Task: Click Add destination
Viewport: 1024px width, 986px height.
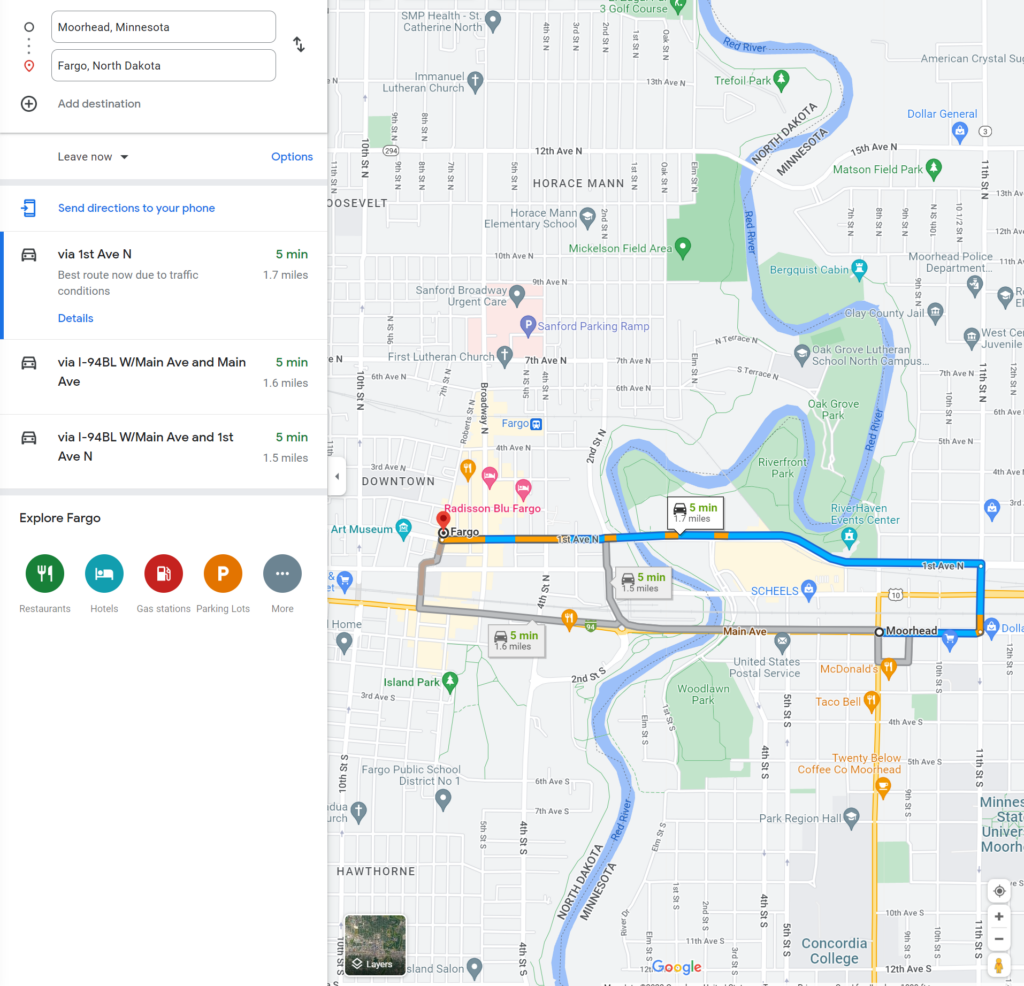Action: coord(99,103)
